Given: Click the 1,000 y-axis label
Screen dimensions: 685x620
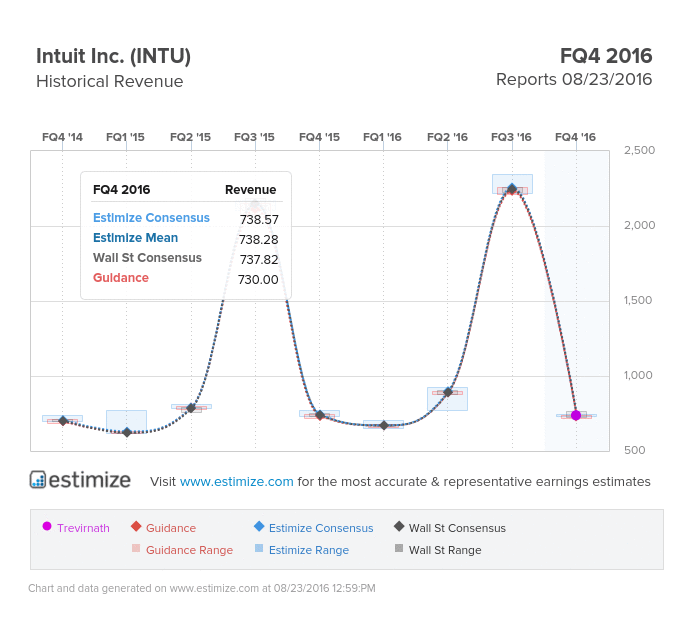Looking at the screenshot, I should click(x=638, y=375).
